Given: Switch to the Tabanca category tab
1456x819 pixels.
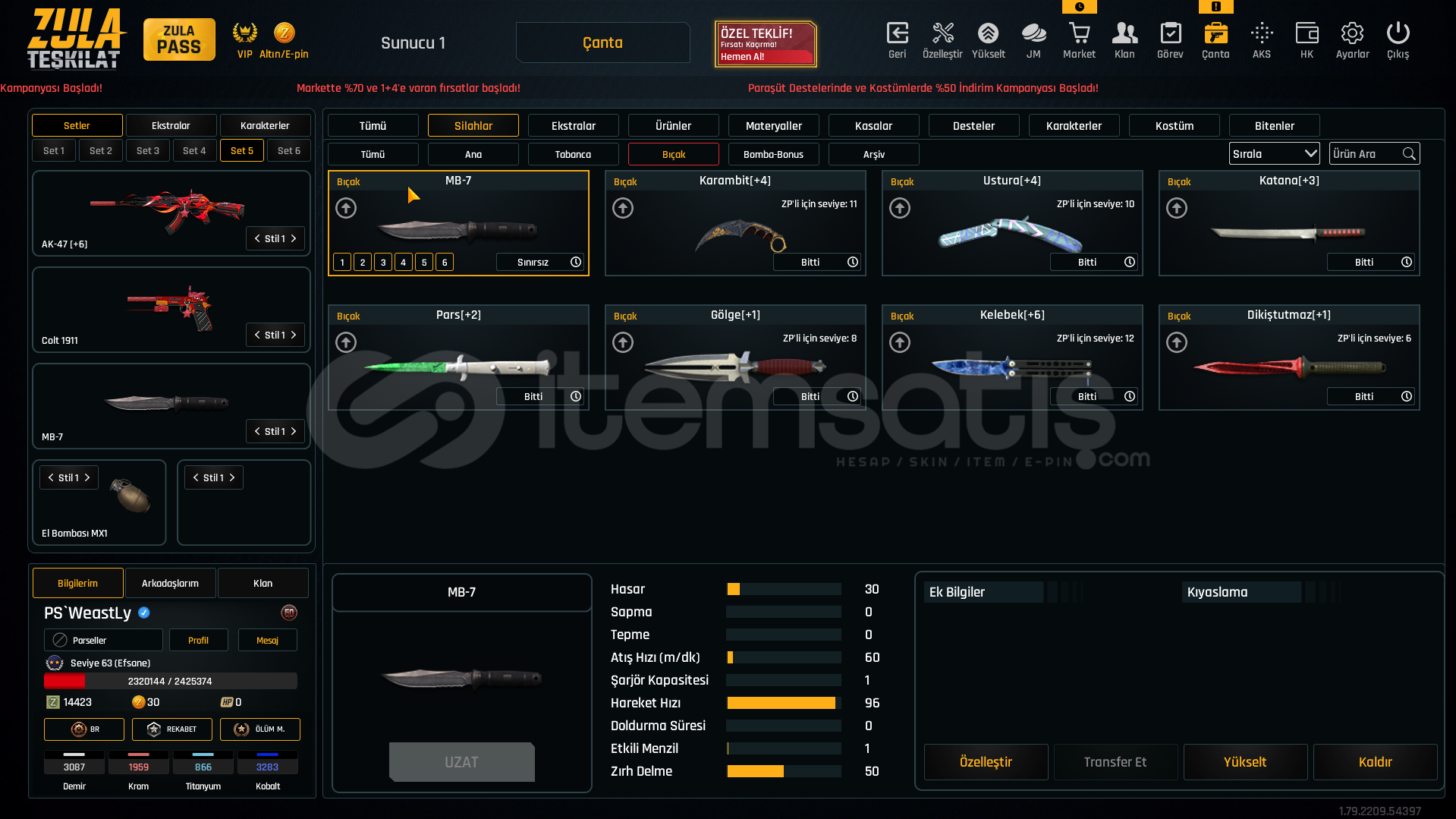Looking at the screenshot, I should [x=573, y=154].
